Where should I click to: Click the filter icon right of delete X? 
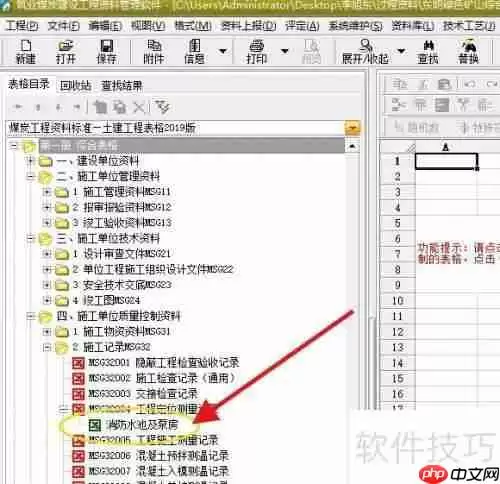click(x=162, y=107)
